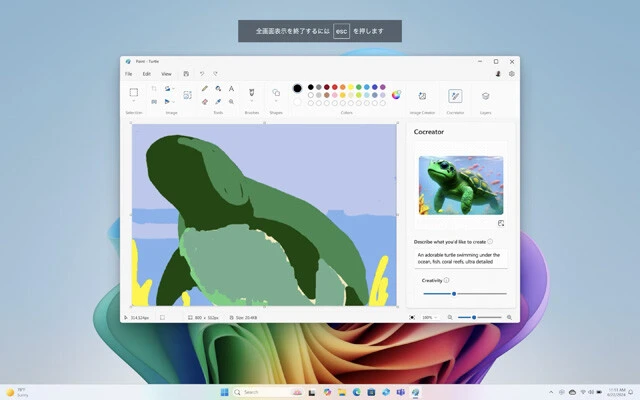Open the Image Creator tool

pyautogui.click(x=422, y=96)
